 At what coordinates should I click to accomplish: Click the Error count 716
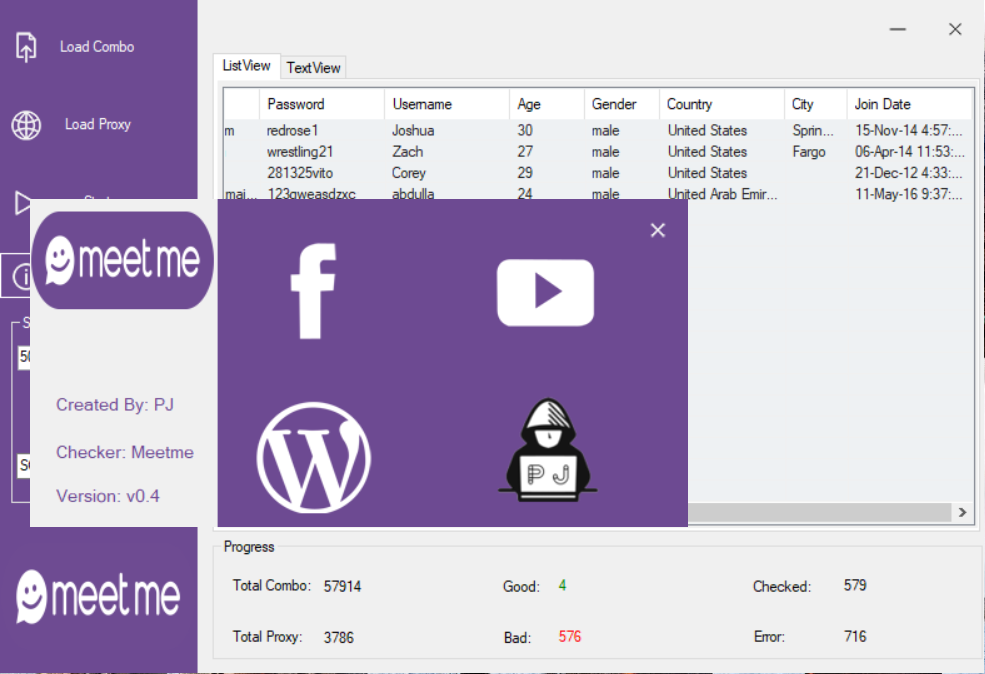[x=855, y=637]
